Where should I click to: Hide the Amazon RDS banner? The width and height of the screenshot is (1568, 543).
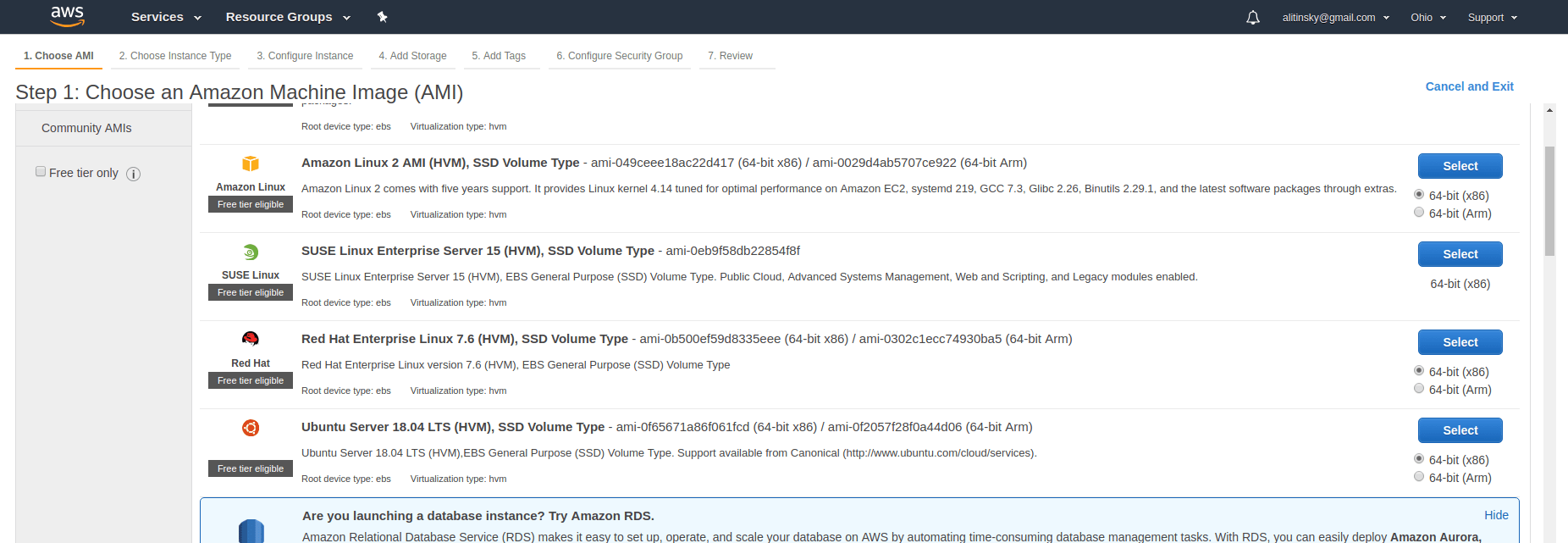point(1496,515)
